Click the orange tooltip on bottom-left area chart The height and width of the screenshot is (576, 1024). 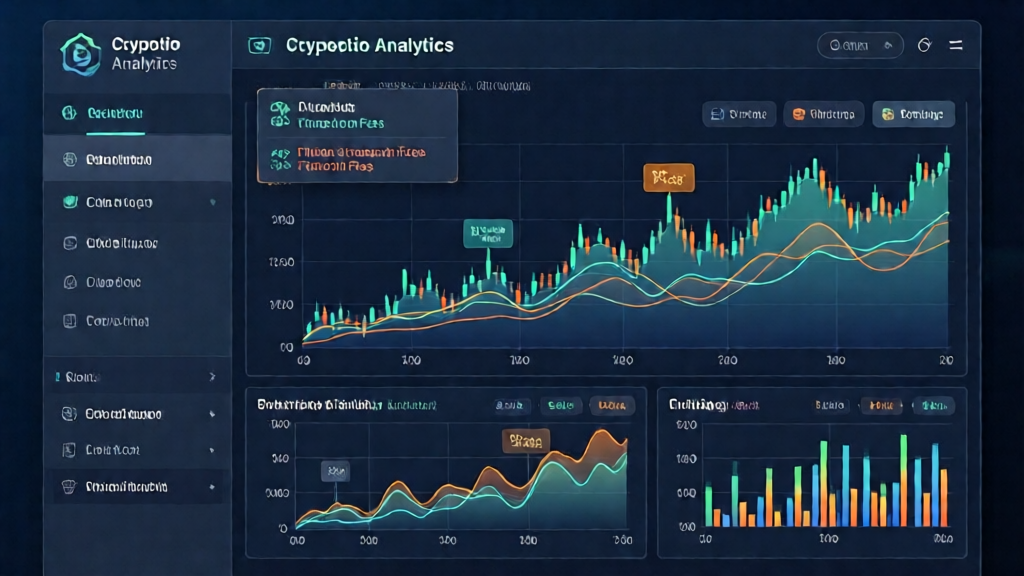[x=526, y=441]
